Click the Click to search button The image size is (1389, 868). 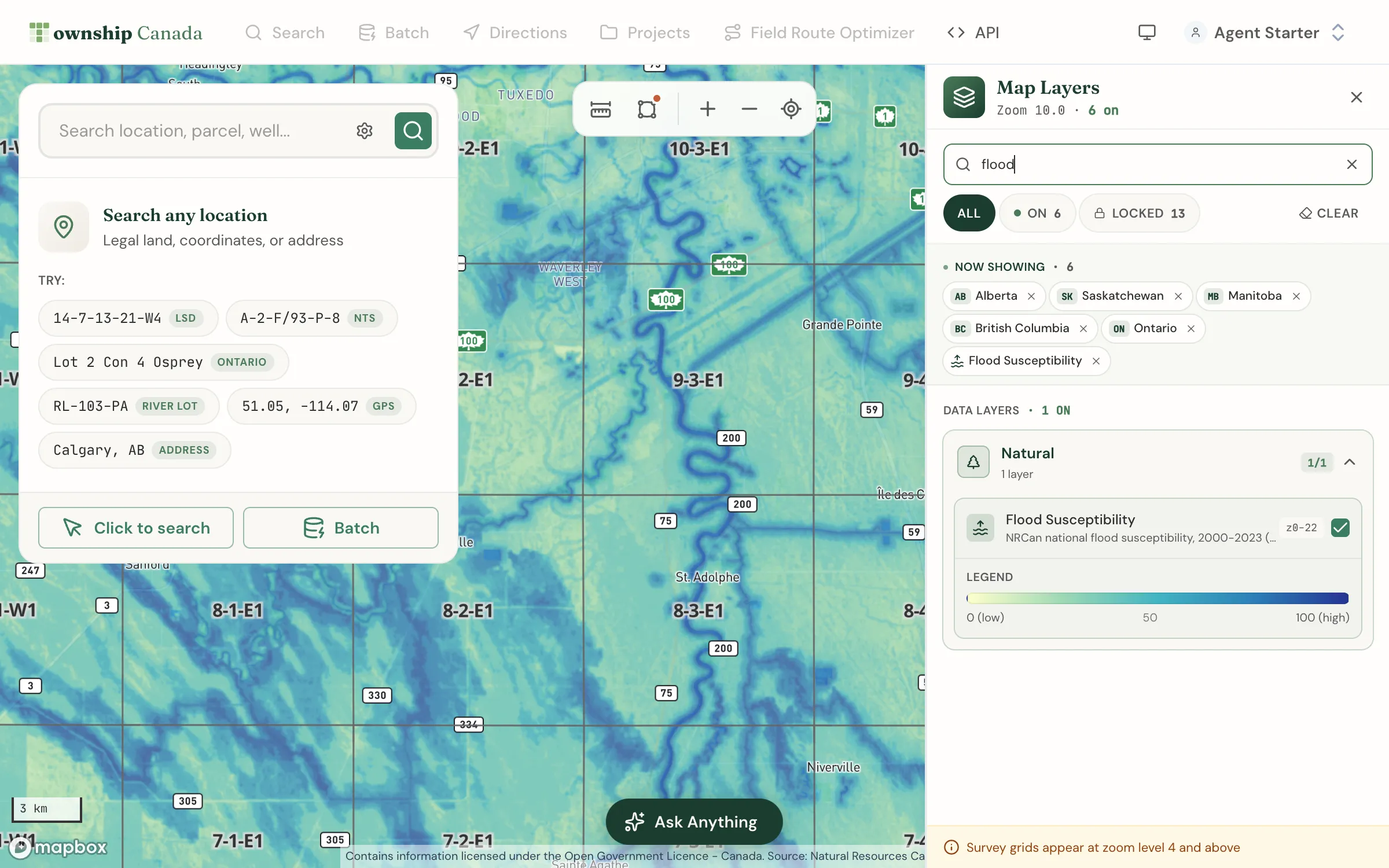pyautogui.click(x=136, y=528)
